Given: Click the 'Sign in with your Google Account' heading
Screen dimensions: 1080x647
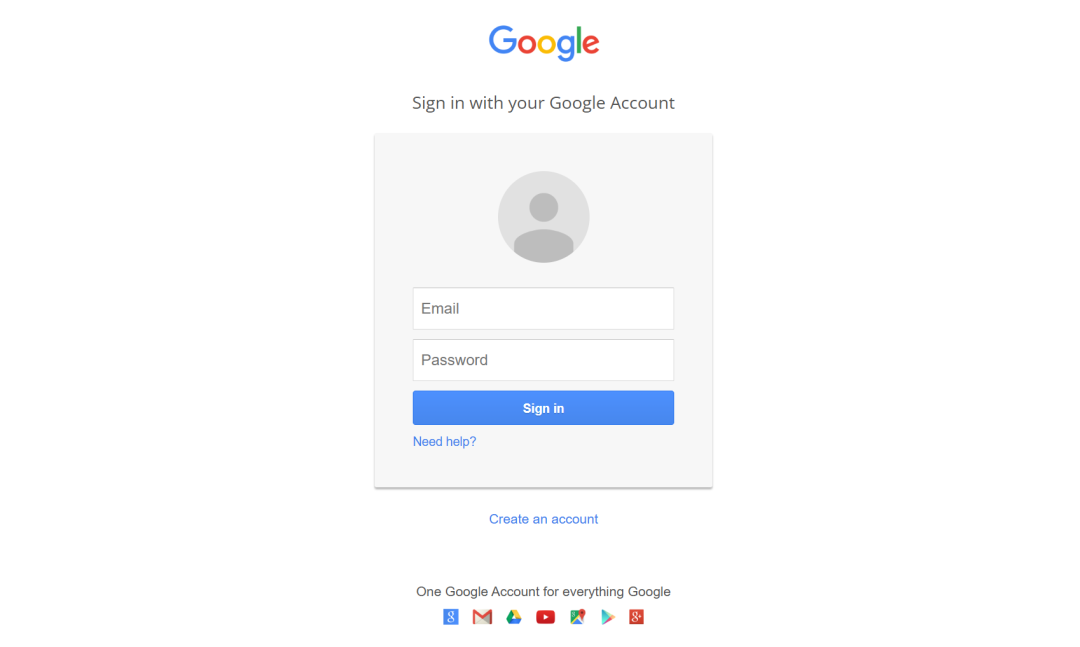Looking at the screenshot, I should tap(543, 103).
